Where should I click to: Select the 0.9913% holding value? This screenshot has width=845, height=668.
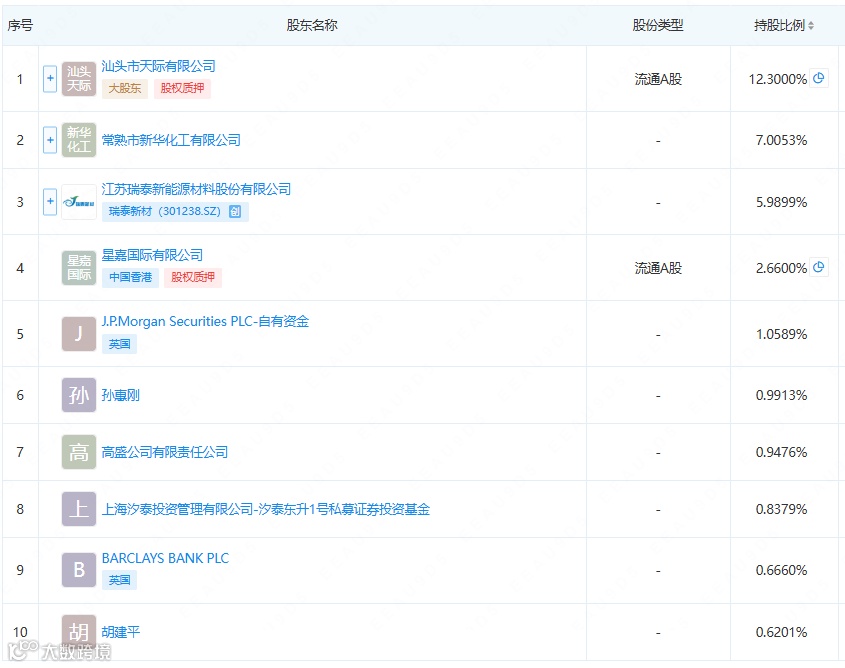coord(781,395)
